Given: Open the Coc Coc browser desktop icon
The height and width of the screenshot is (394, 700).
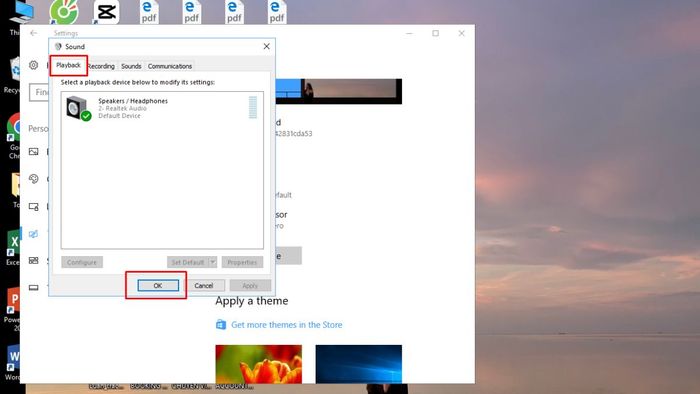Looking at the screenshot, I should coord(64,12).
